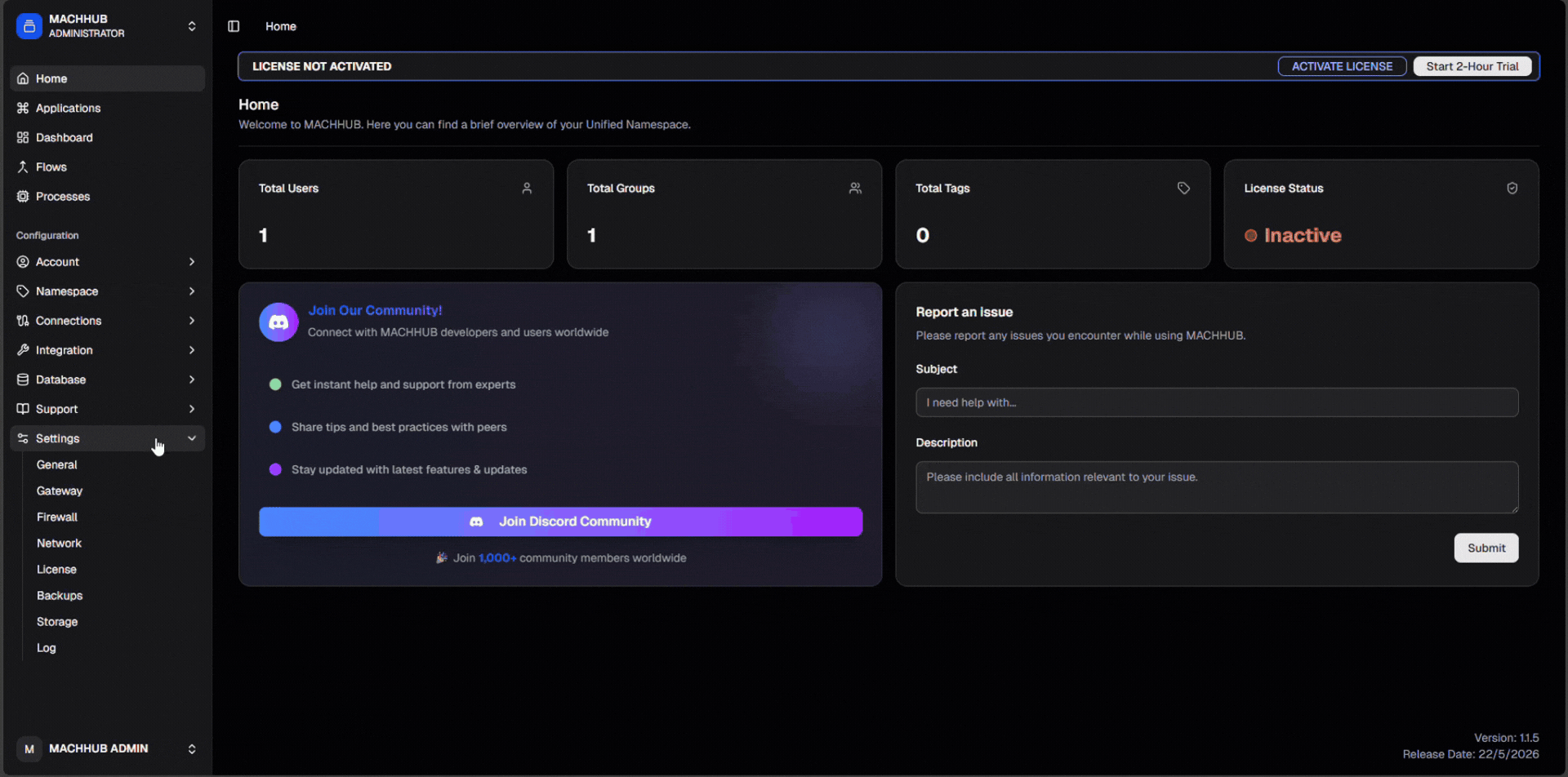Select General under Settings
The width and height of the screenshot is (1568, 777).
coord(57,464)
